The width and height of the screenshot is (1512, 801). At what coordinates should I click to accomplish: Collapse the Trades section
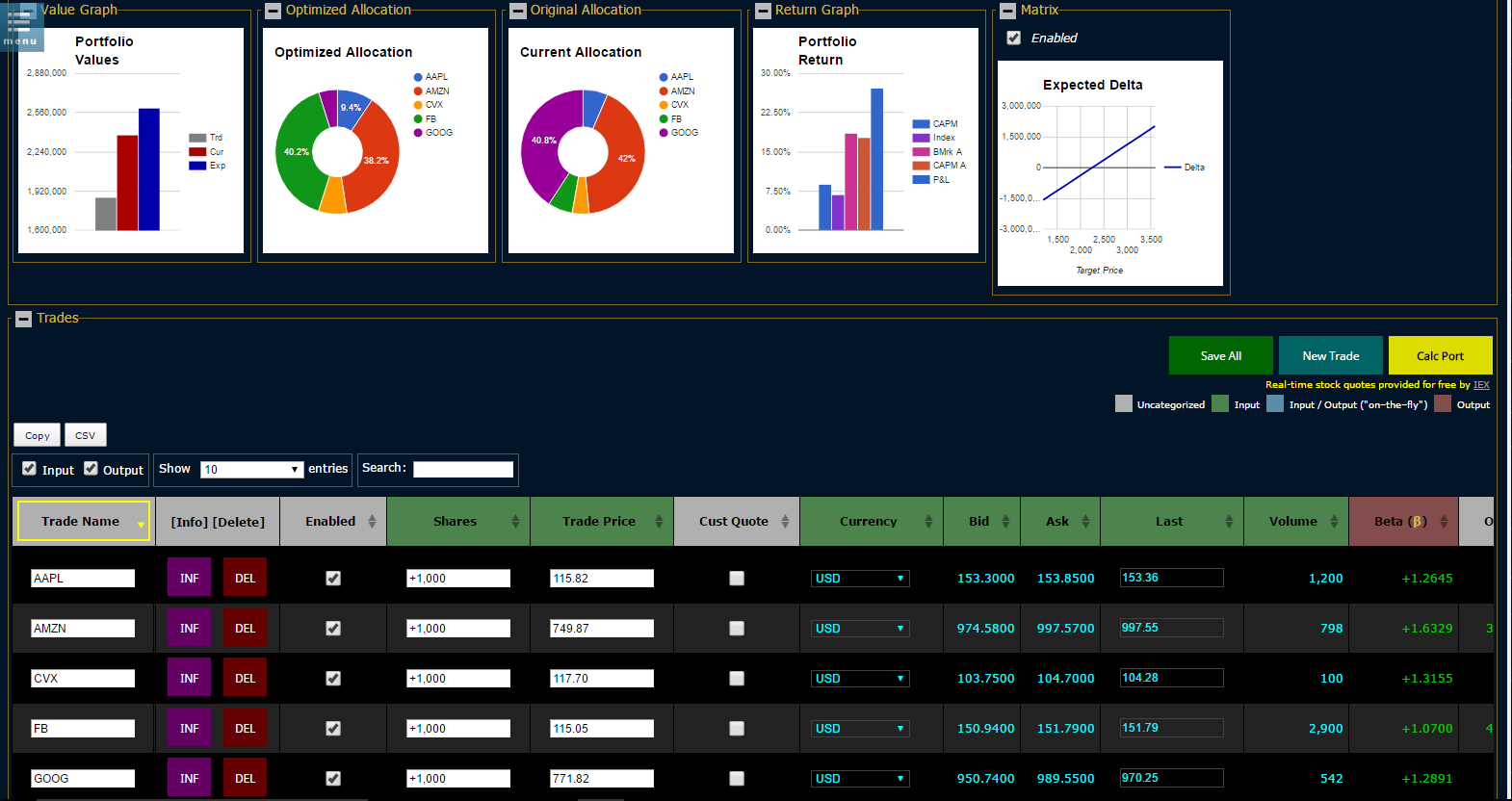24,319
